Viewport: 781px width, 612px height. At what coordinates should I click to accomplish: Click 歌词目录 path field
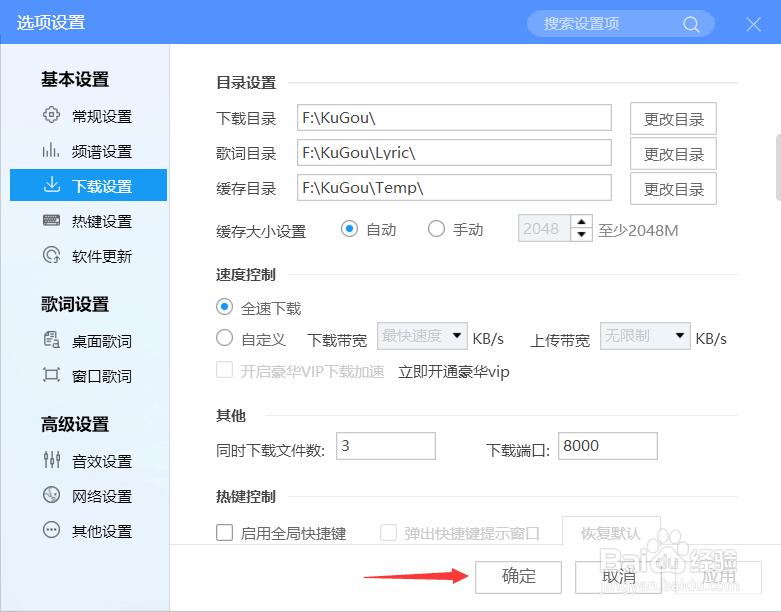pyautogui.click(x=454, y=152)
